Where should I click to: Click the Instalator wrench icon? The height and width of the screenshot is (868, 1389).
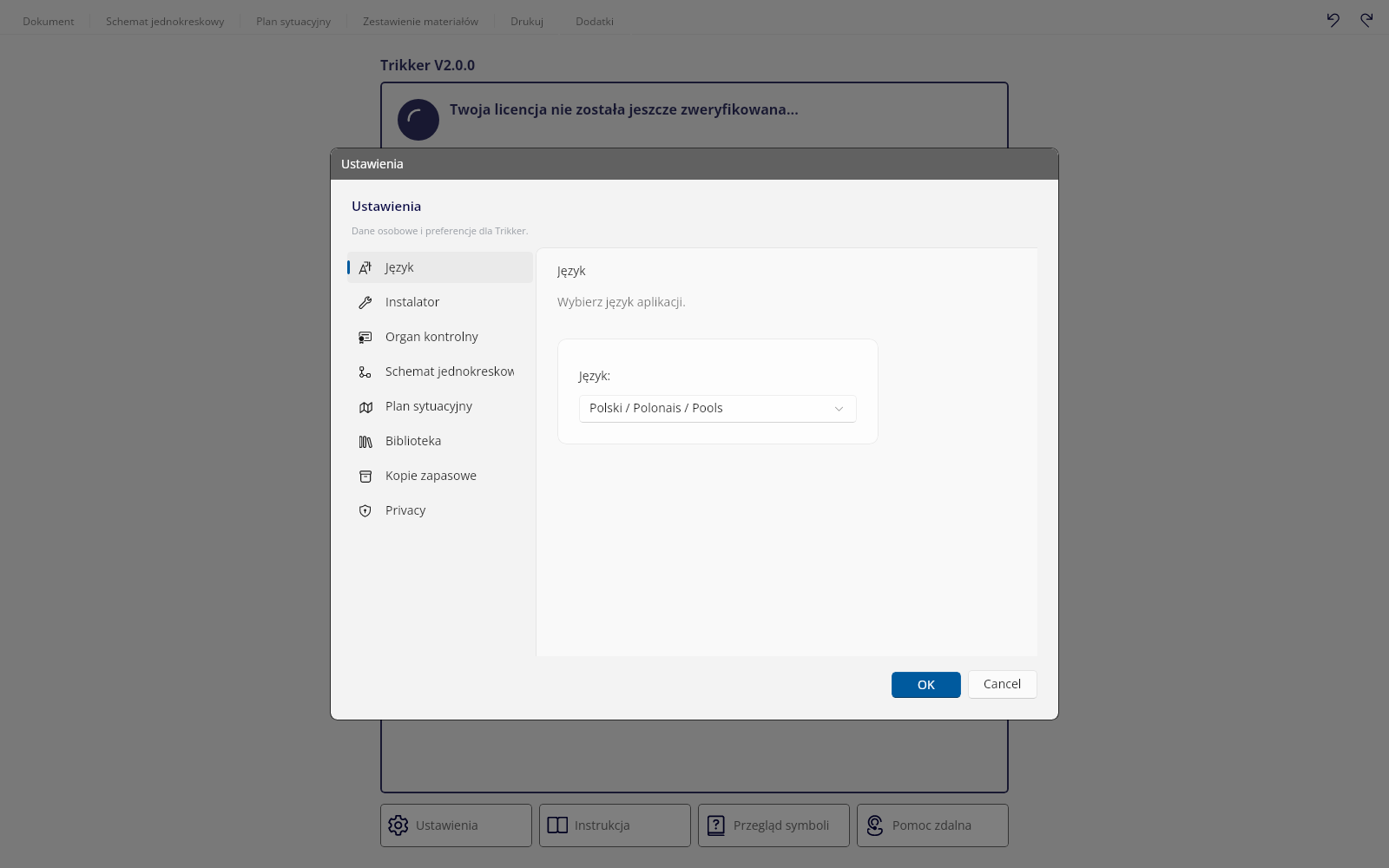pyautogui.click(x=365, y=302)
